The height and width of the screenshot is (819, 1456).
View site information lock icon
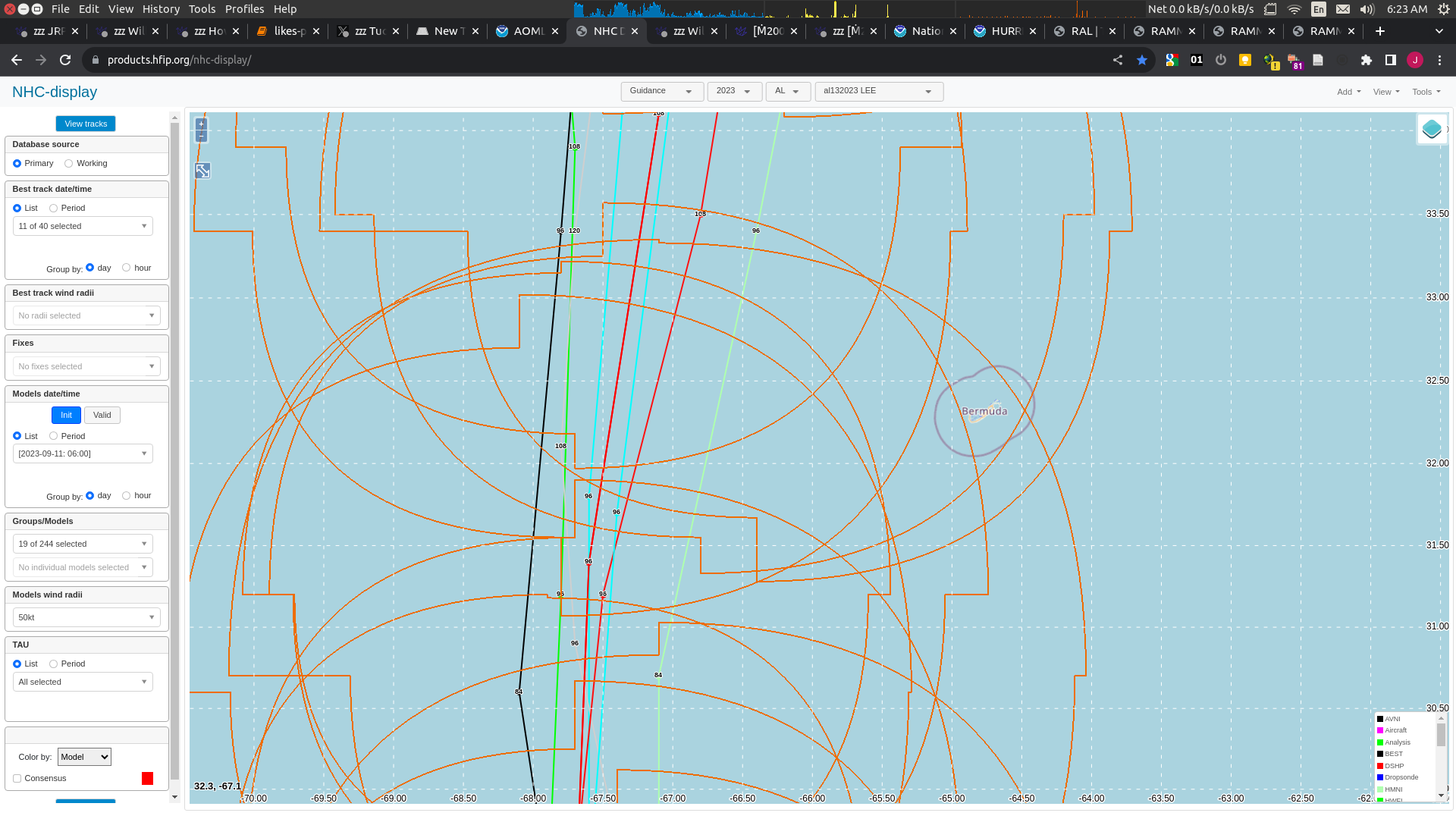coord(95,60)
